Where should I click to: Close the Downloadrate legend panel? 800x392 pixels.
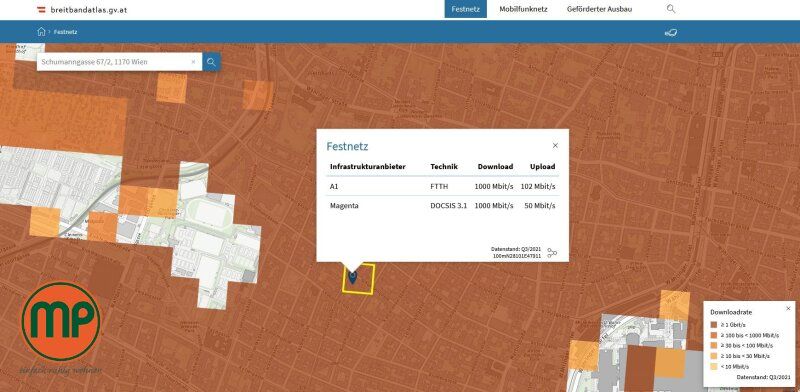coord(788,308)
